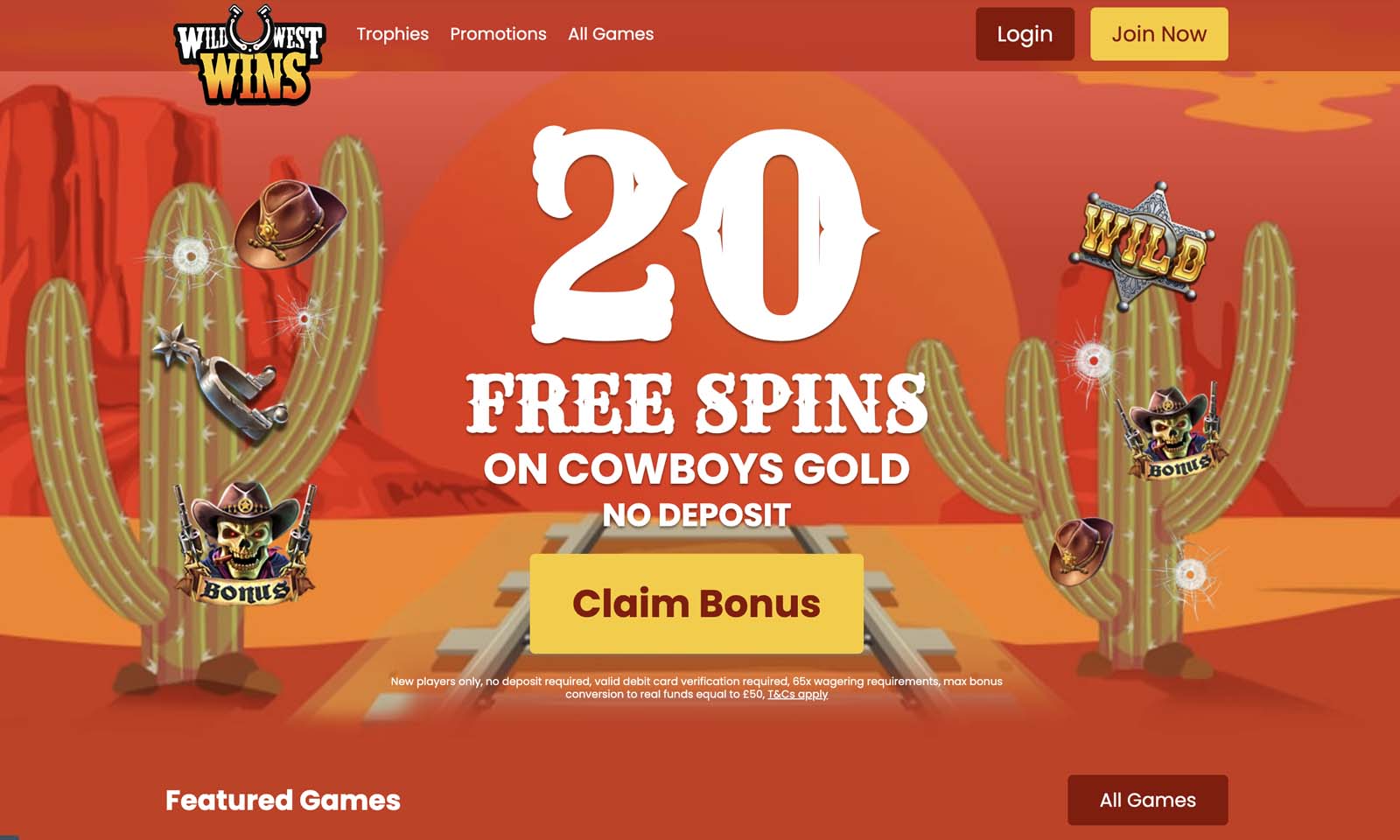Click the All Games button near Featured Games

(1147, 800)
